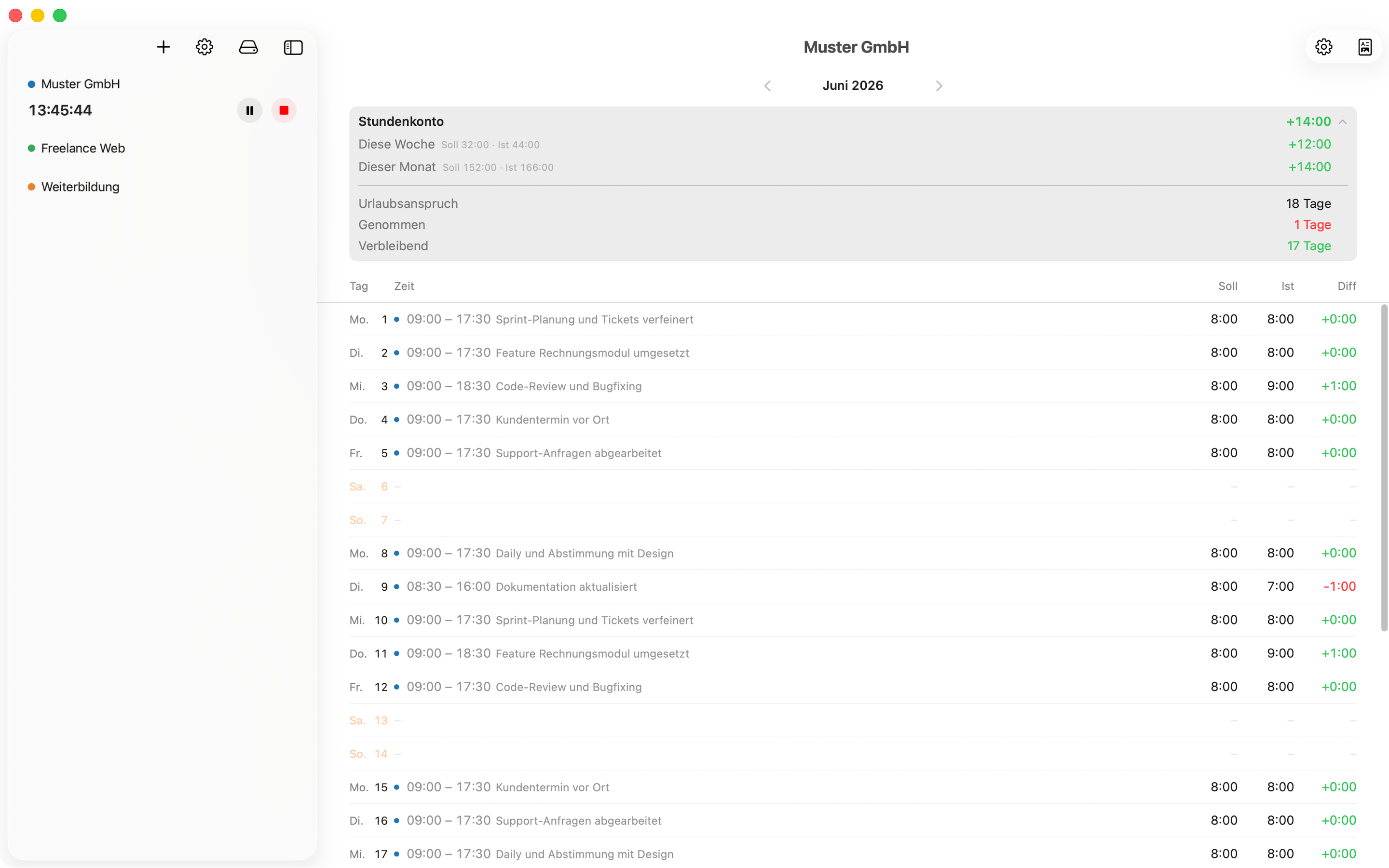The image size is (1389, 868).
Task: Open Mi. 3 entry Code-Review und Bugfixing
Action: coord(852,386)
